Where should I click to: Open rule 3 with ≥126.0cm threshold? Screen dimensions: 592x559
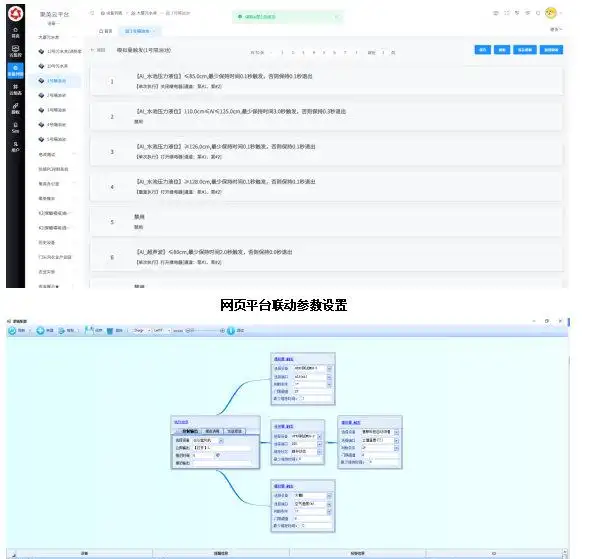pos(326,151)
